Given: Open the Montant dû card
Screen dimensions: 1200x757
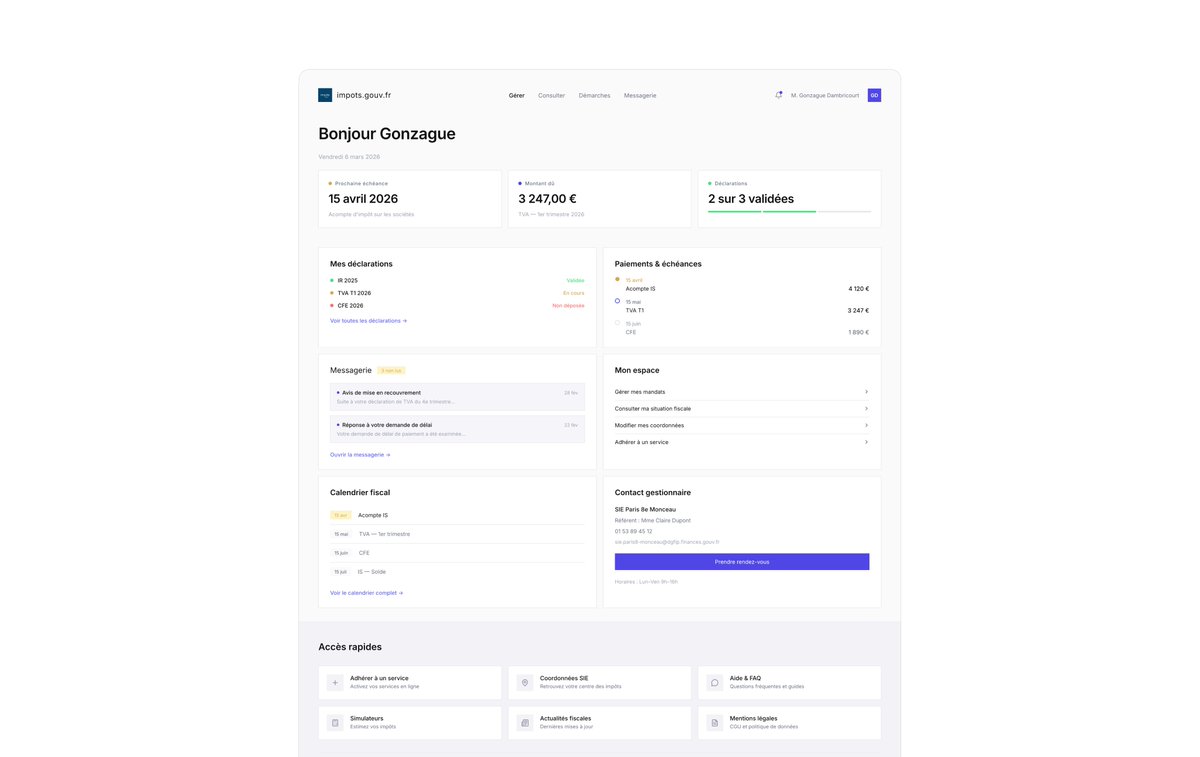Looking at the screenshot, I should [x=599, y=199].
